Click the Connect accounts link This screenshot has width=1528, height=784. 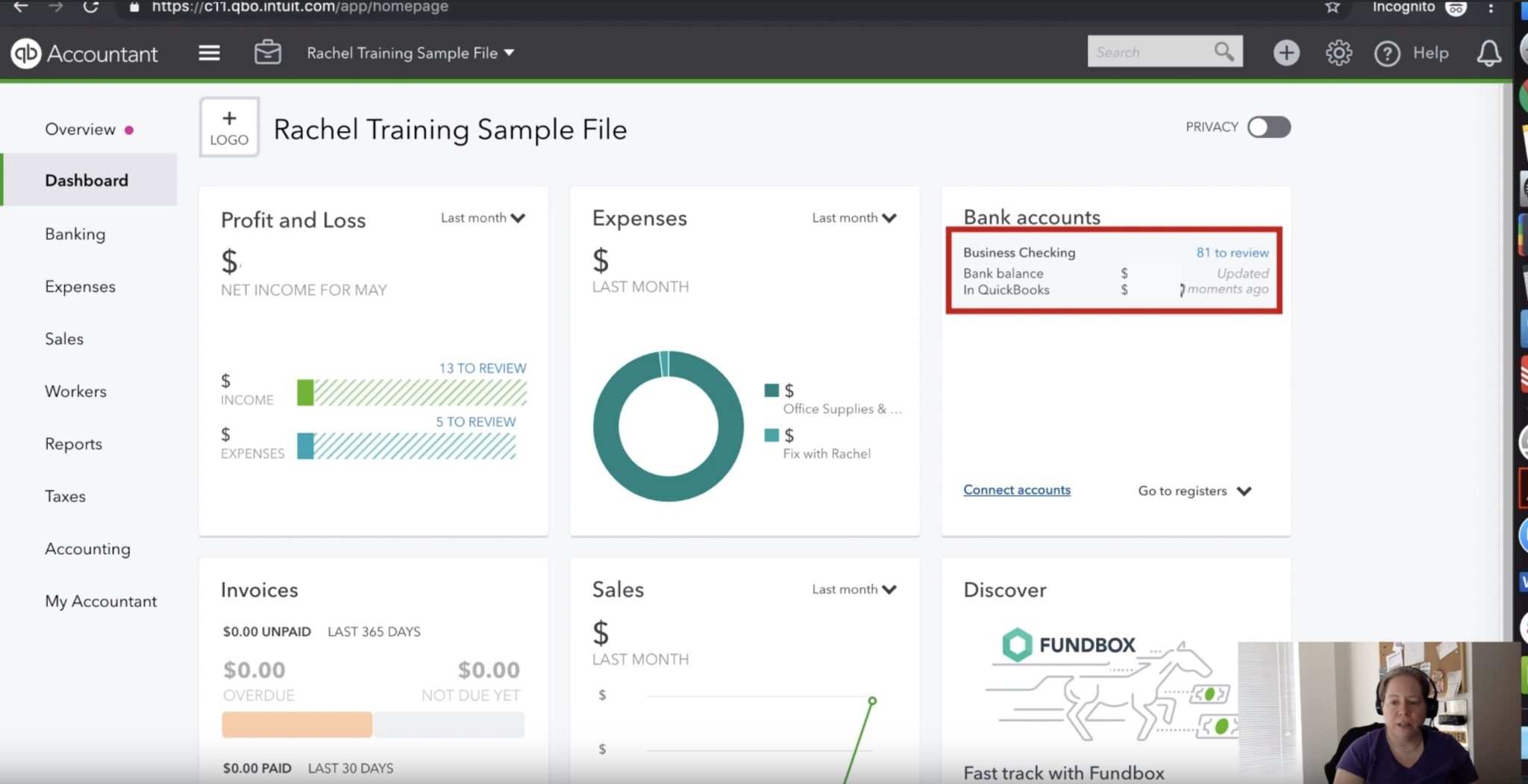point(1017,490)
